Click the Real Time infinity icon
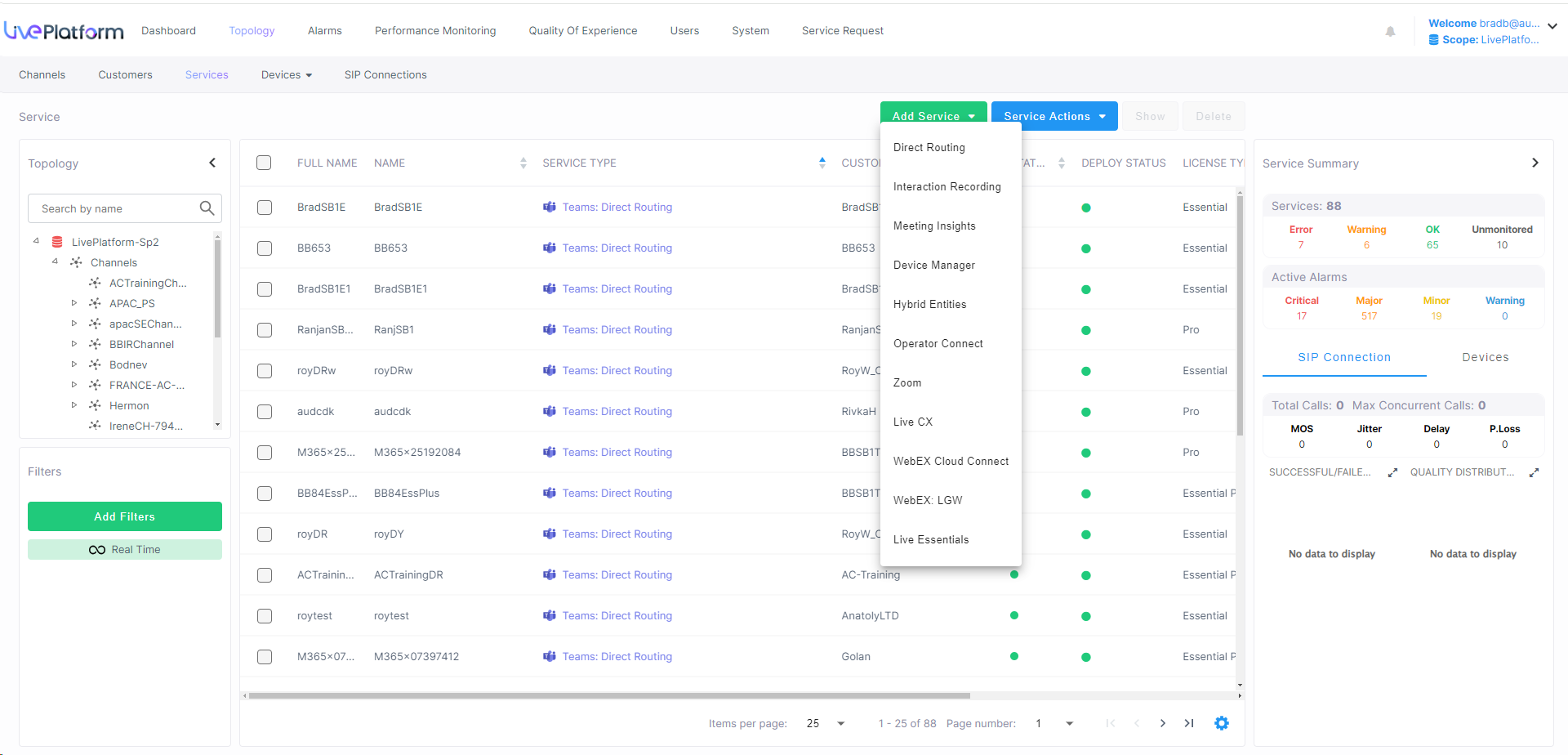Viewport: 1568px width, 755px height. 97,550
